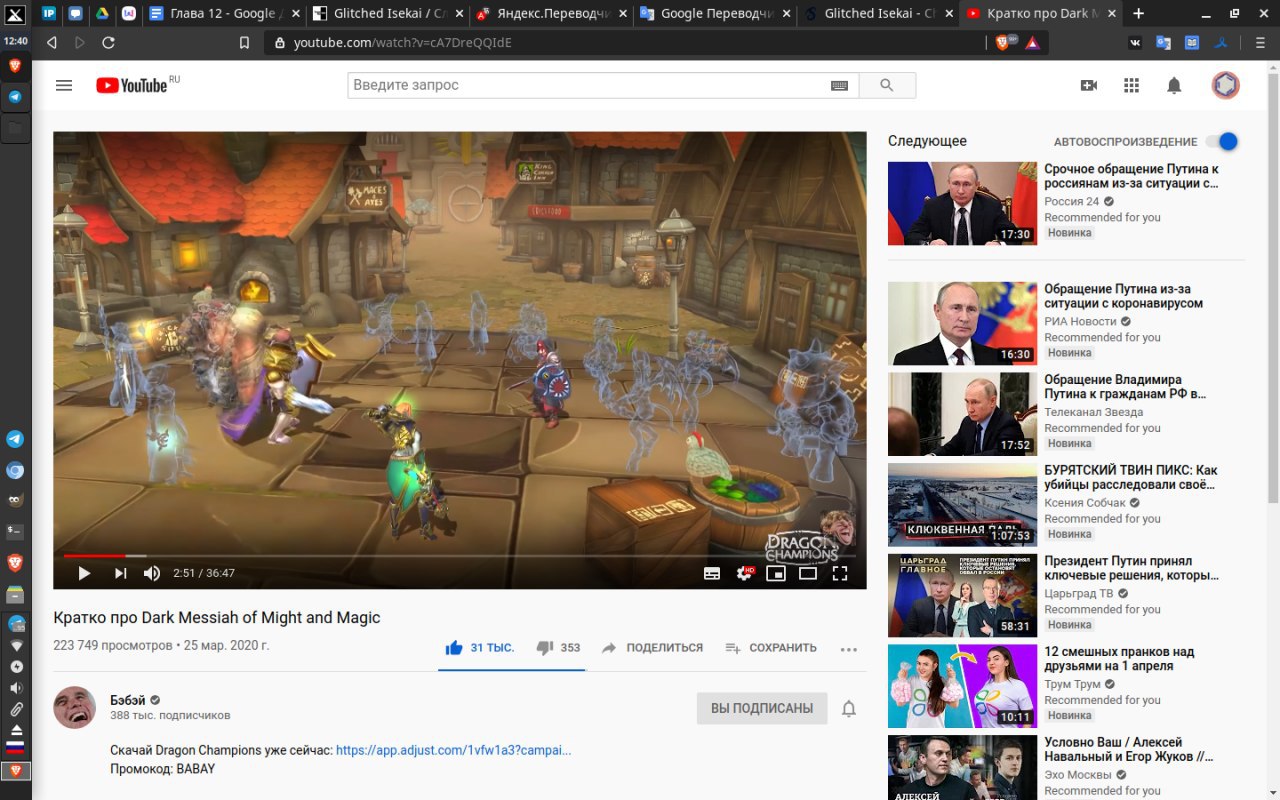The image size is (1280, 800).
Task: Open Обращение Владимира Путина к гражданам video
Action: click(x=962, y=414)
